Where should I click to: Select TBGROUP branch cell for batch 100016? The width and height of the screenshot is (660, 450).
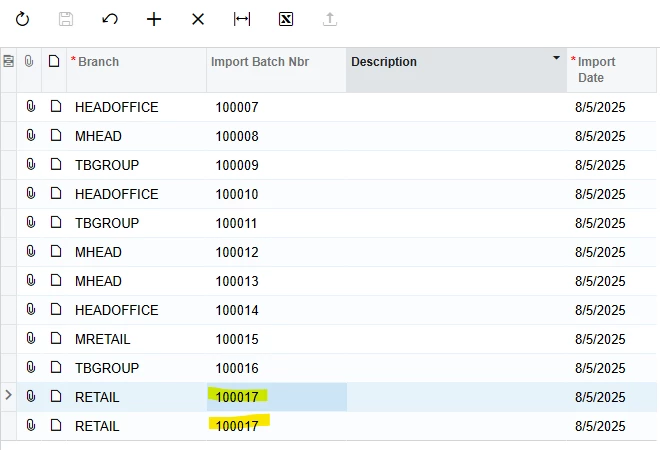[136, 368]
